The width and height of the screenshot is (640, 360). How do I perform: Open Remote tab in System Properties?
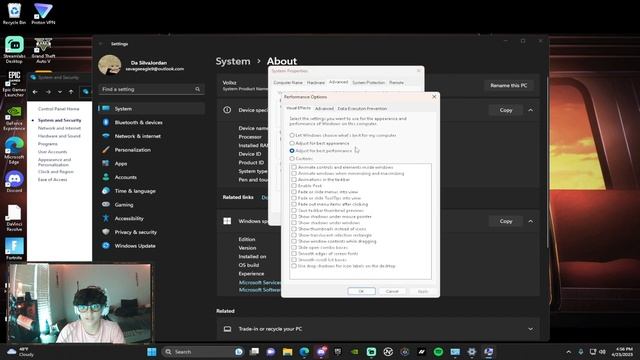[x=396, y=82]
